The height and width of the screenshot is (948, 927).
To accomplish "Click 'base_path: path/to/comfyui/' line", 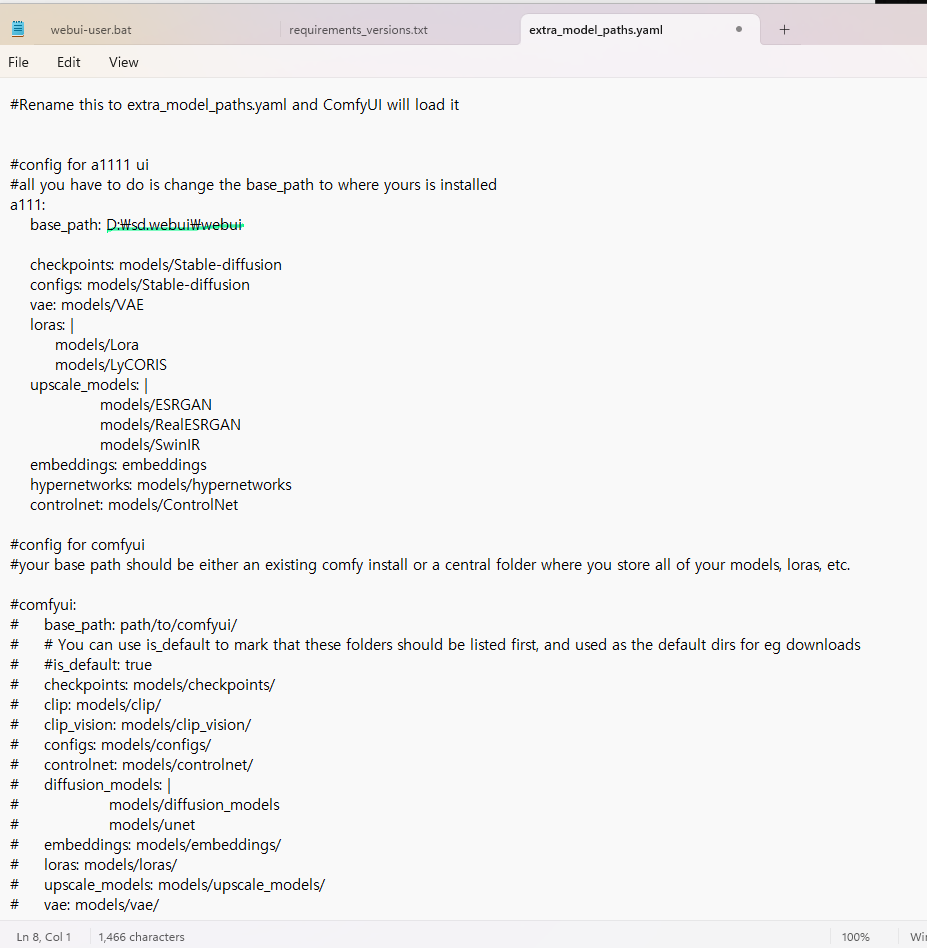I will click(x=140, y=625).
